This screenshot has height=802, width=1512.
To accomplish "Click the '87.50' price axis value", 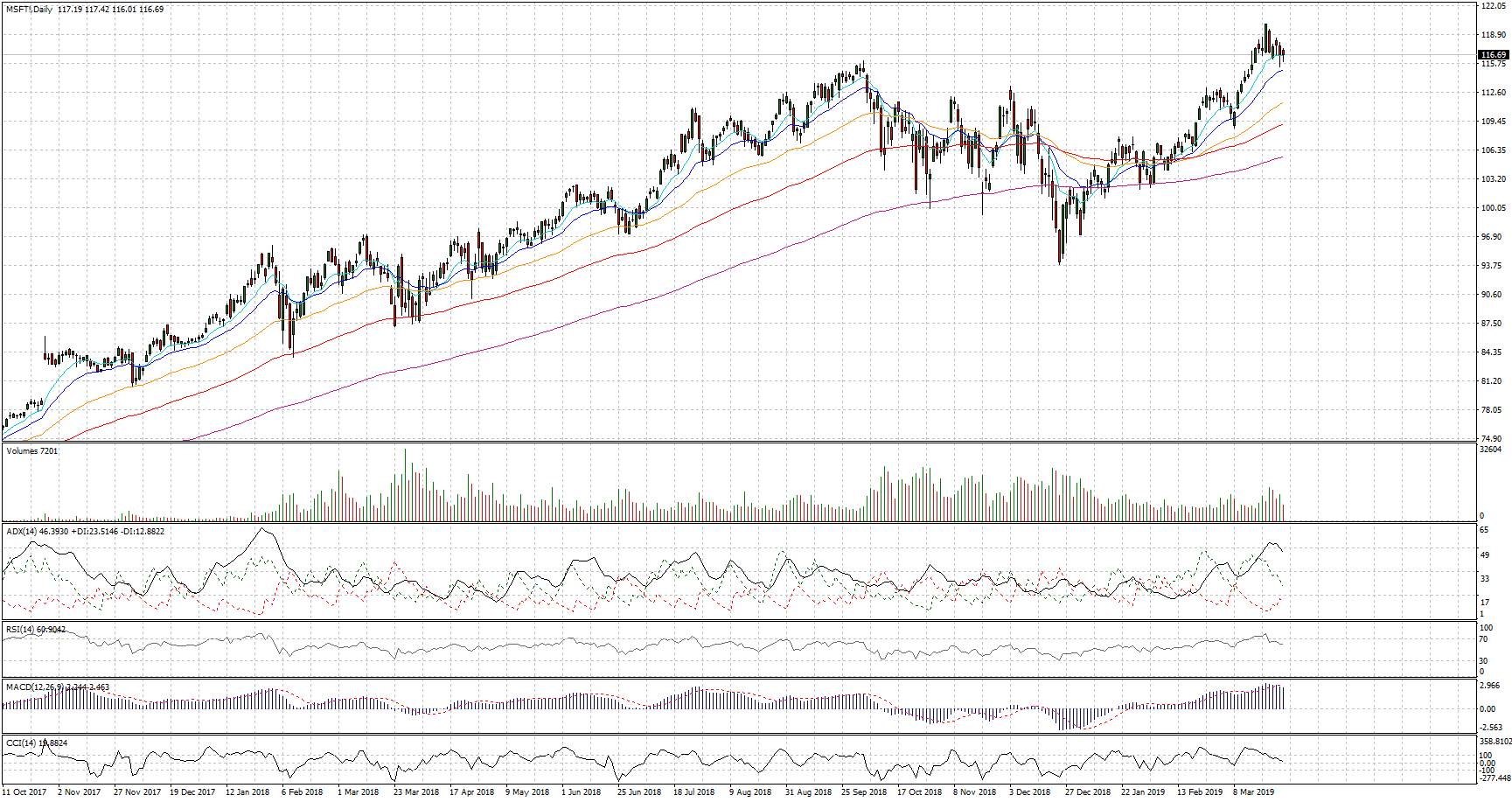I will point(1491,324).
